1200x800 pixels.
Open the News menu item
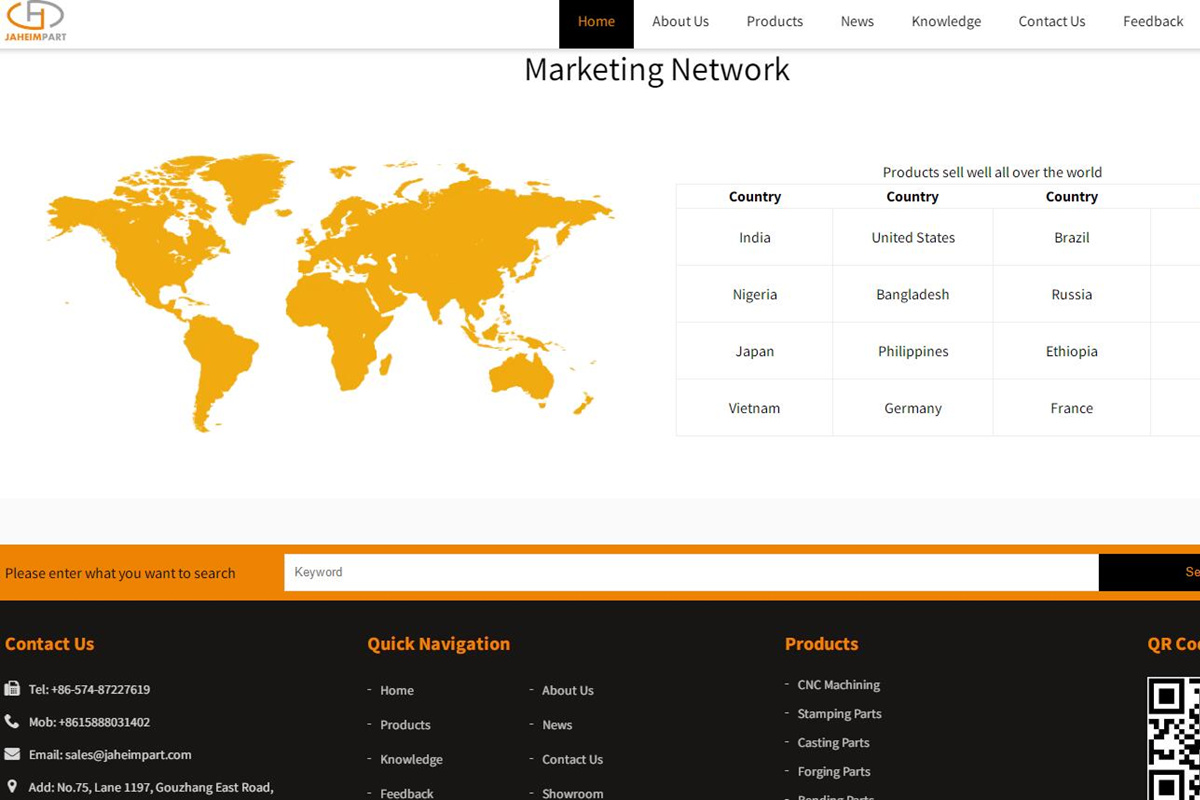[857, 22]
